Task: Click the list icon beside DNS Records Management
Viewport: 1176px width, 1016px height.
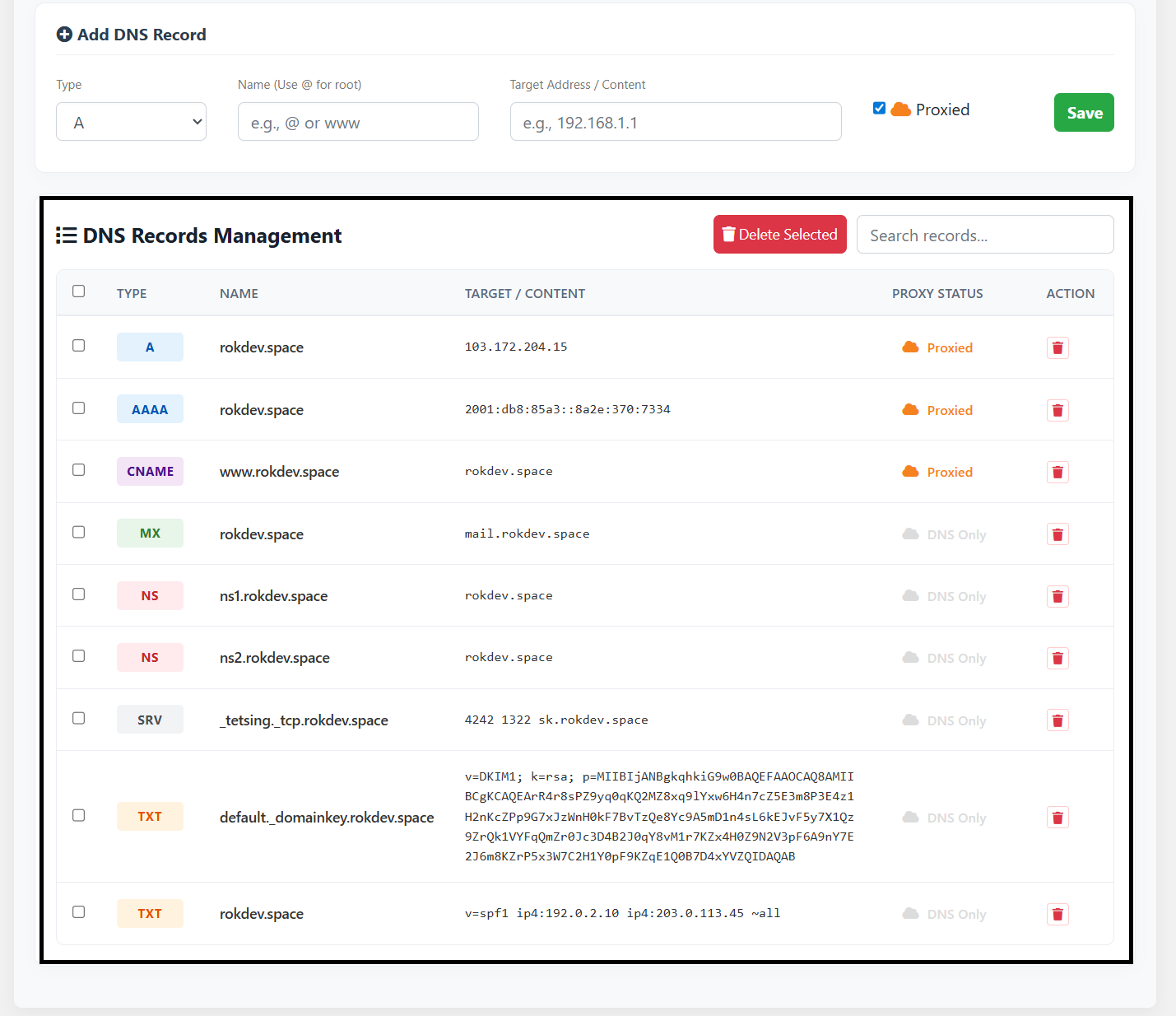Action: pyautogui.click(x=66, y=235)
